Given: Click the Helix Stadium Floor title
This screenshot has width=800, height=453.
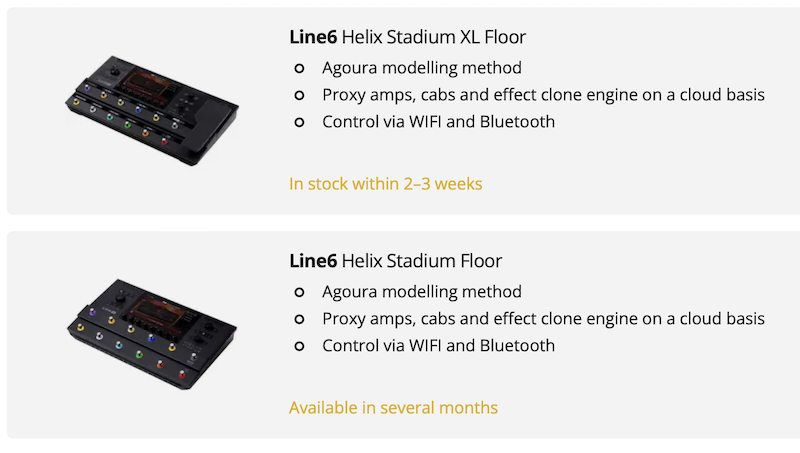Looking at the screenshot, I should tap(421, 262).
